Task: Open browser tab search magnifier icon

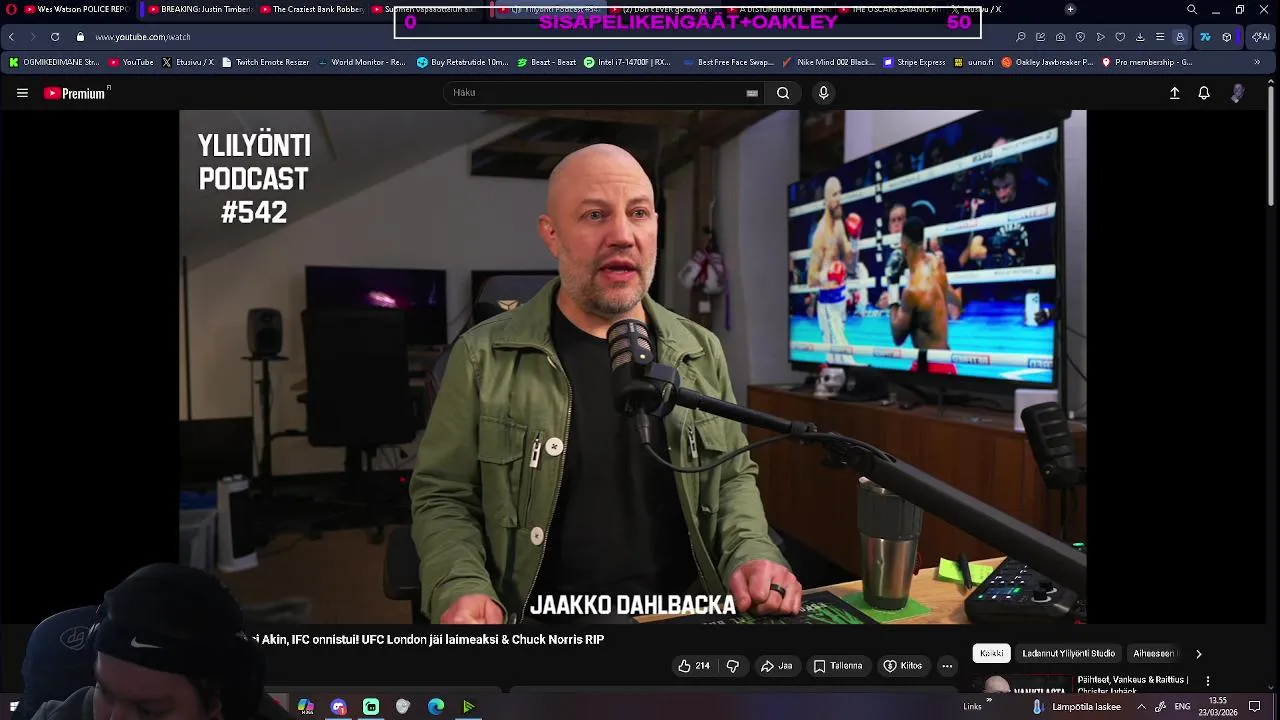Action: click(1191, 10)
